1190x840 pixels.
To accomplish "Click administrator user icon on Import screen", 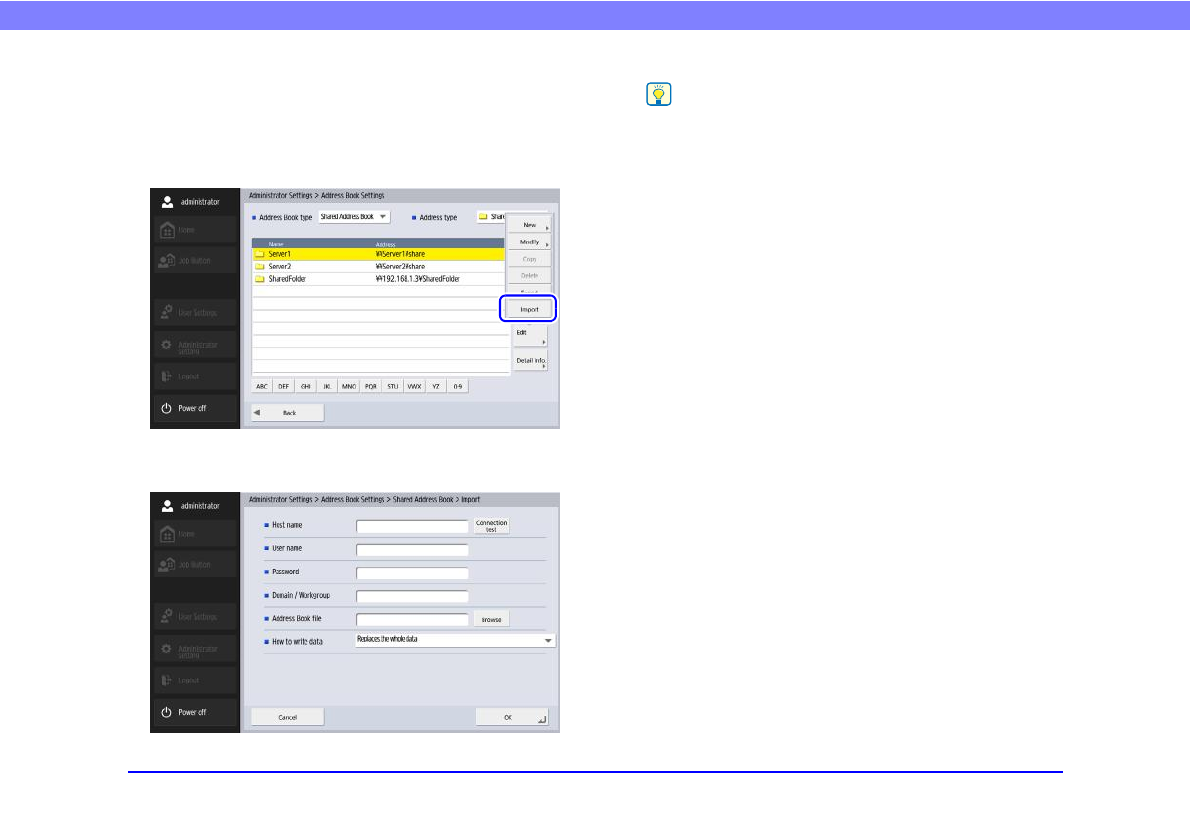I will (x=167, y=505).
